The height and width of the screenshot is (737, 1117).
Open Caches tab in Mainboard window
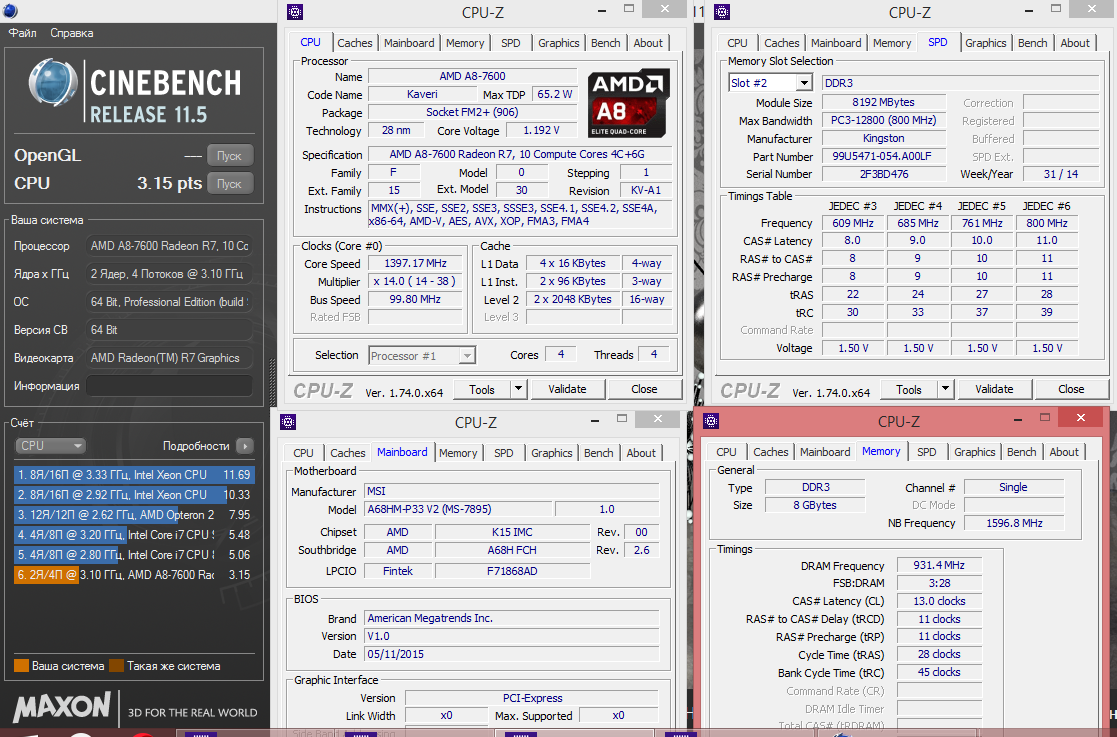[x=348, y=453]
